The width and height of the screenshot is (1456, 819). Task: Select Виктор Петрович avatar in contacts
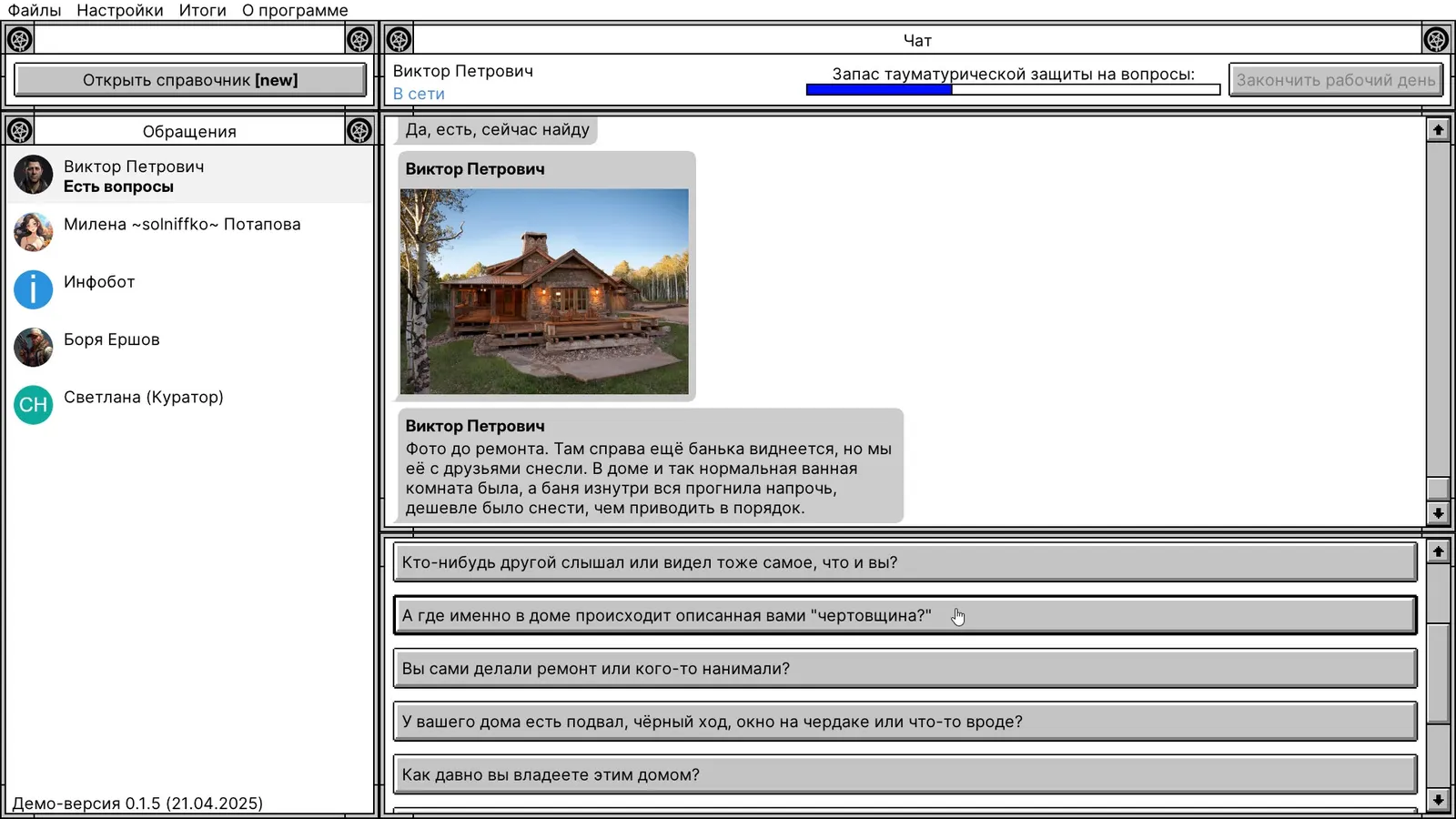pos(34,175)
